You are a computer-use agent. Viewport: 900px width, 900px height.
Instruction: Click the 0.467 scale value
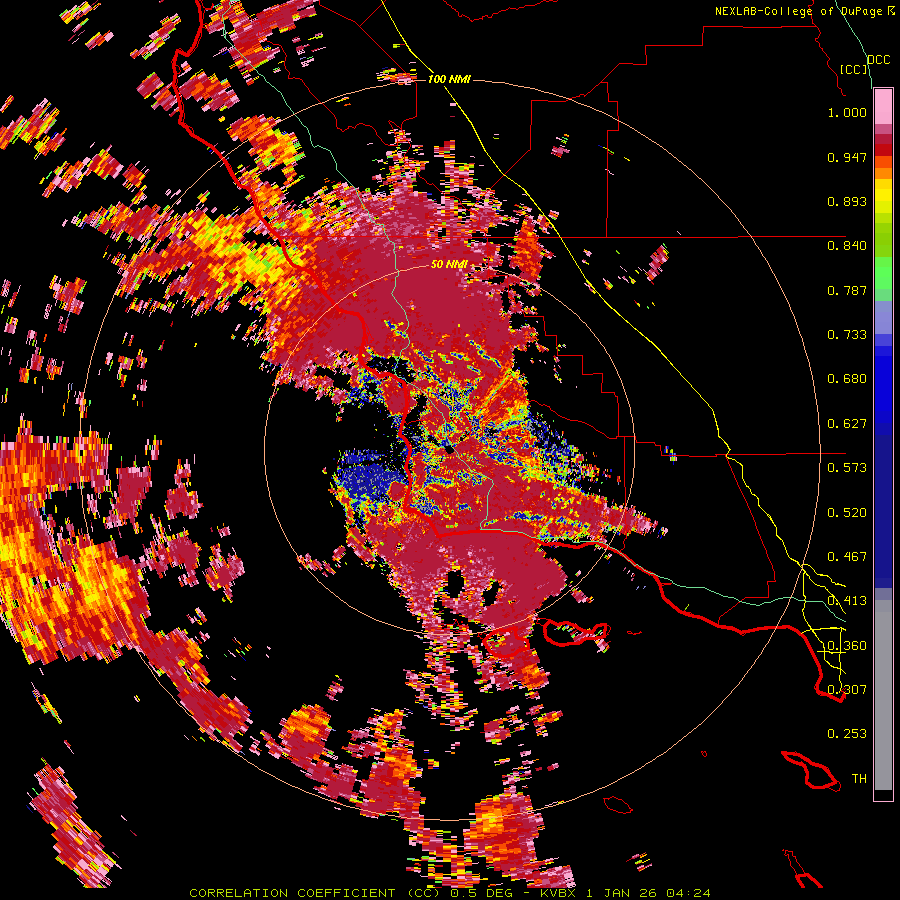click(847, 557)
